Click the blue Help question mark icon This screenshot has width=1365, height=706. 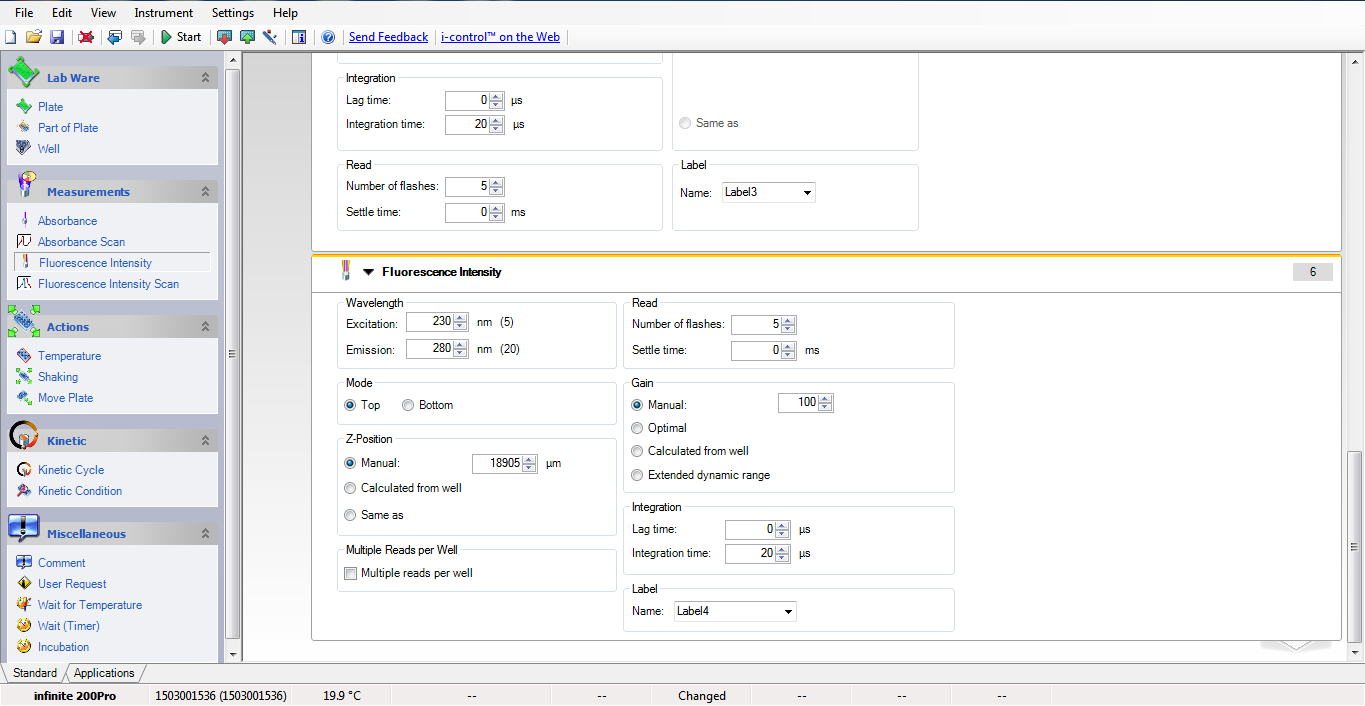click(327, 37)
